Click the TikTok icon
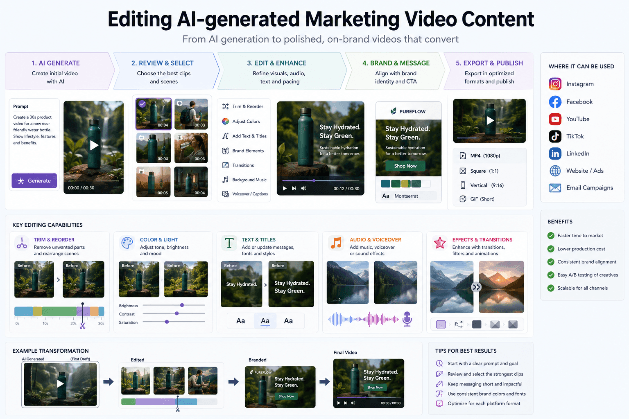 tap(555, 136)
